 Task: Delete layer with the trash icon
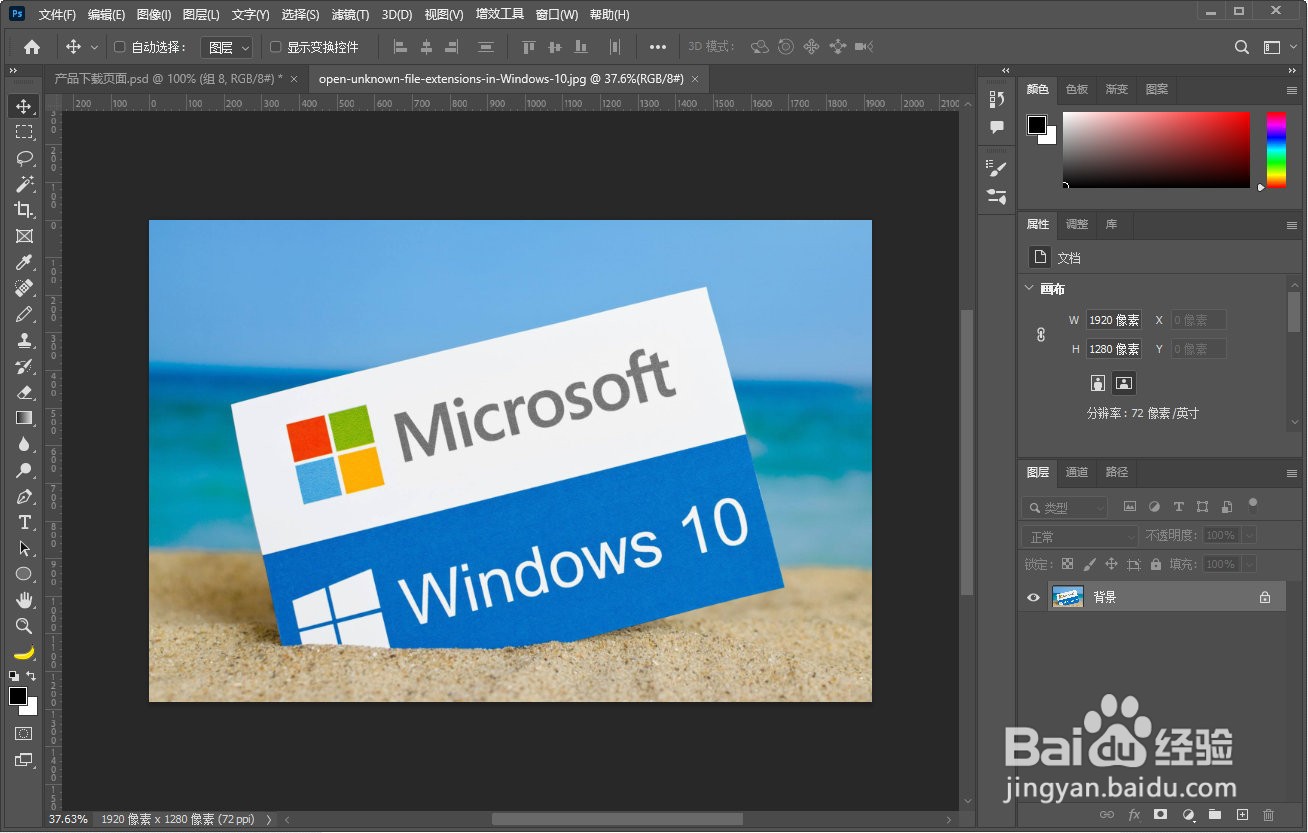pyautogui.click(x=1269, y=815)
